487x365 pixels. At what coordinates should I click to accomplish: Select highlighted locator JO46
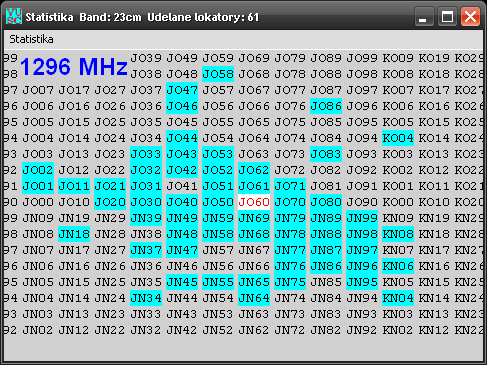(x=182, y=106)
